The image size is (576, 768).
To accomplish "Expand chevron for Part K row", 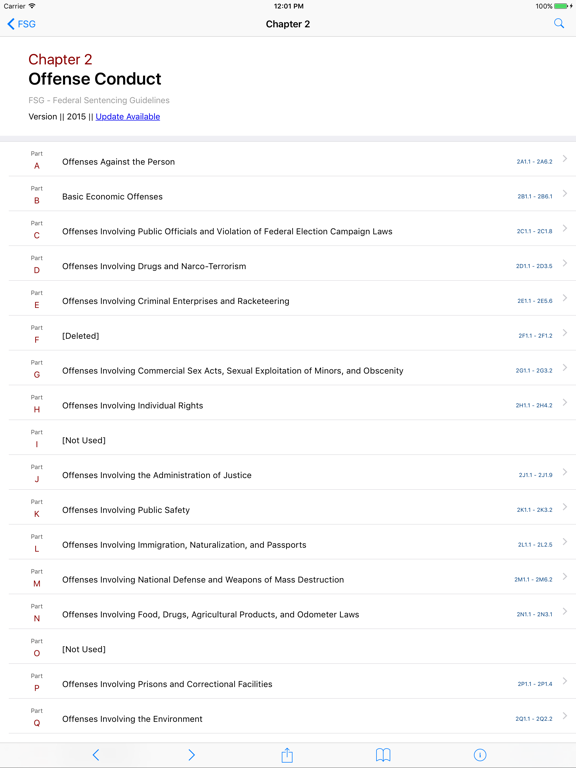I will tap(565, 506).
